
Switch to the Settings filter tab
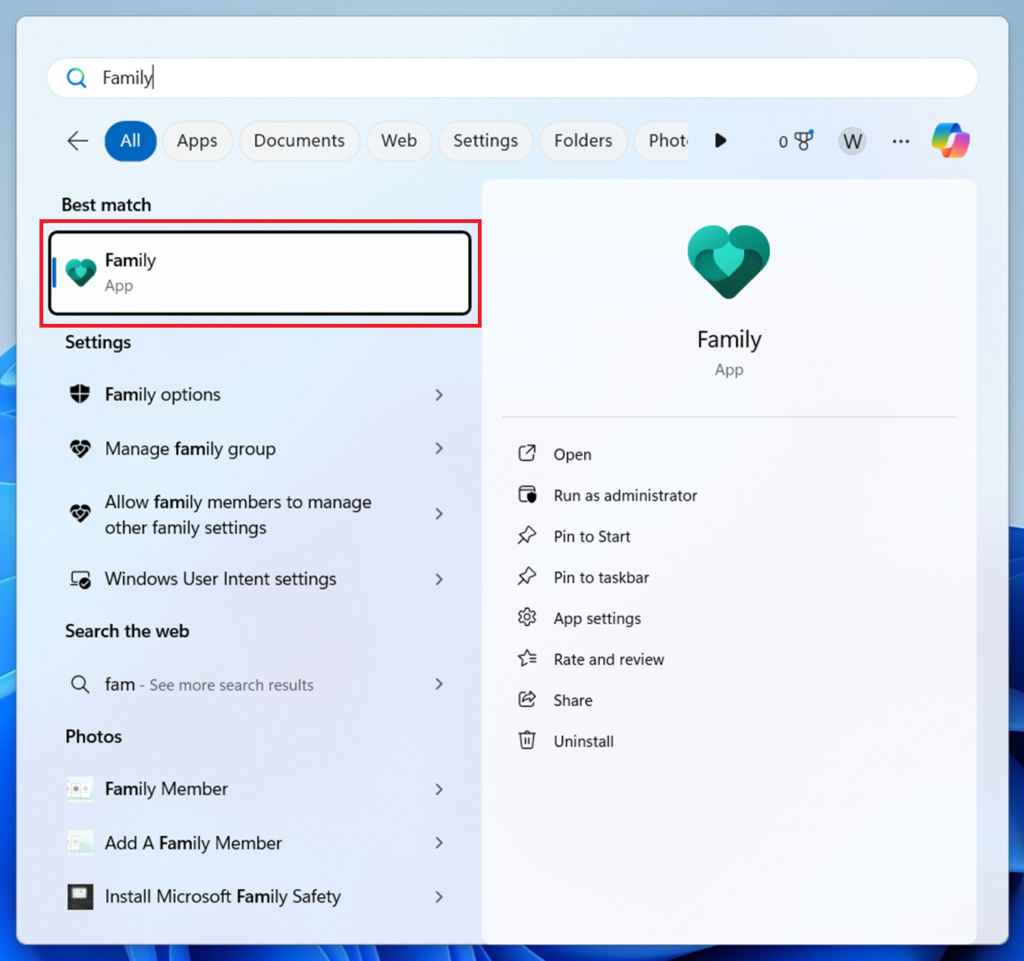[x=486, y=141]
